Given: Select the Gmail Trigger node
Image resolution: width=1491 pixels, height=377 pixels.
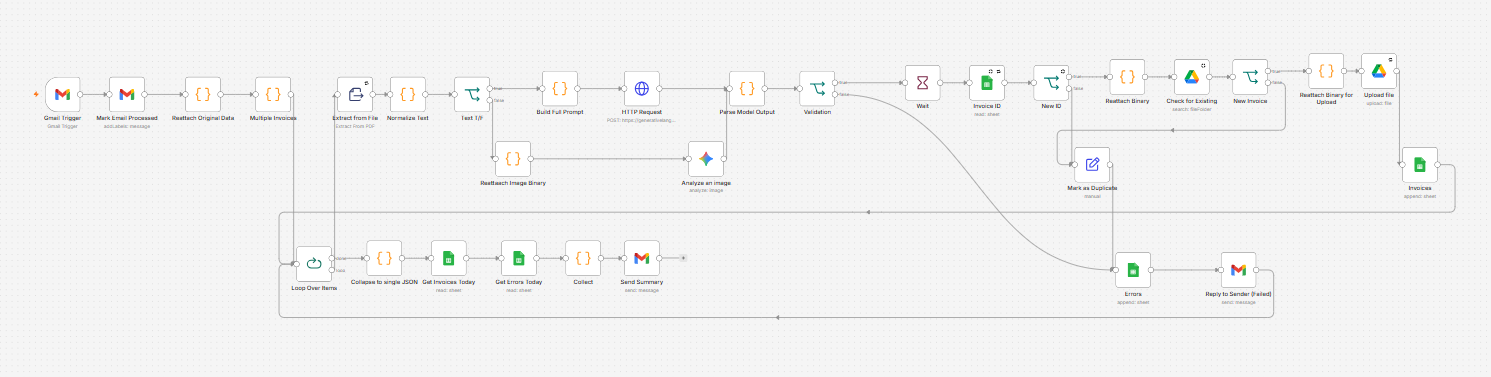Looking at the screenshot, I should tap(62, 95).
